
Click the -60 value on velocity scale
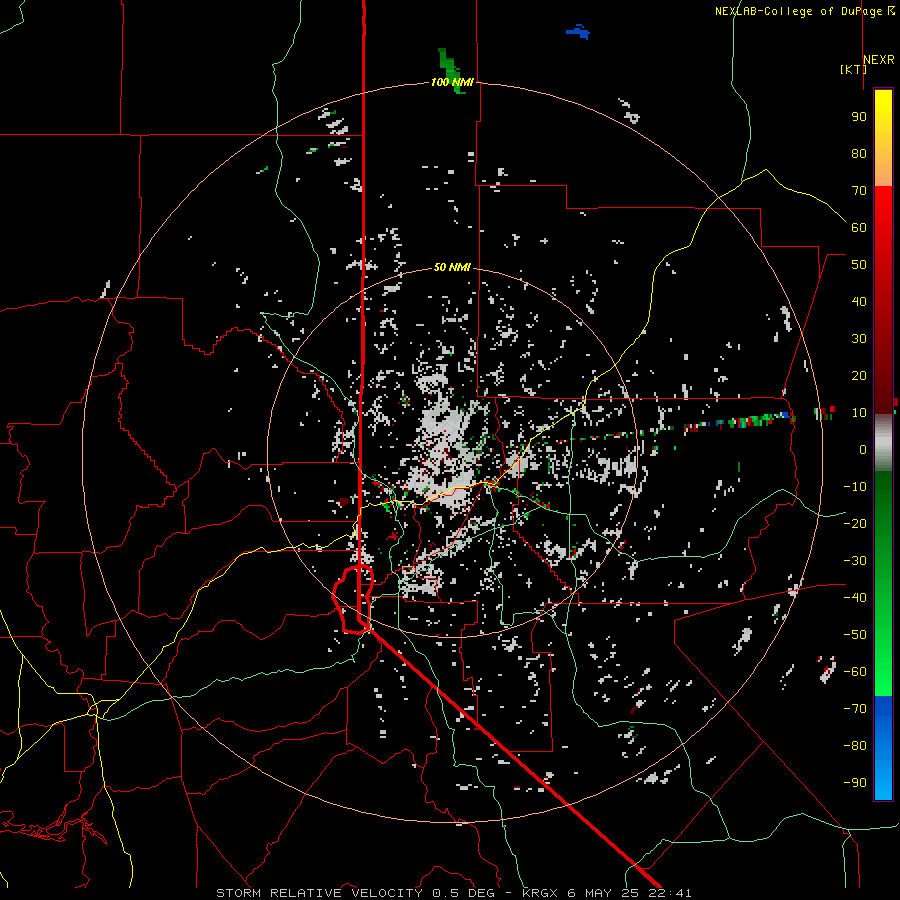pyautogui.click(x=855, y=672)
